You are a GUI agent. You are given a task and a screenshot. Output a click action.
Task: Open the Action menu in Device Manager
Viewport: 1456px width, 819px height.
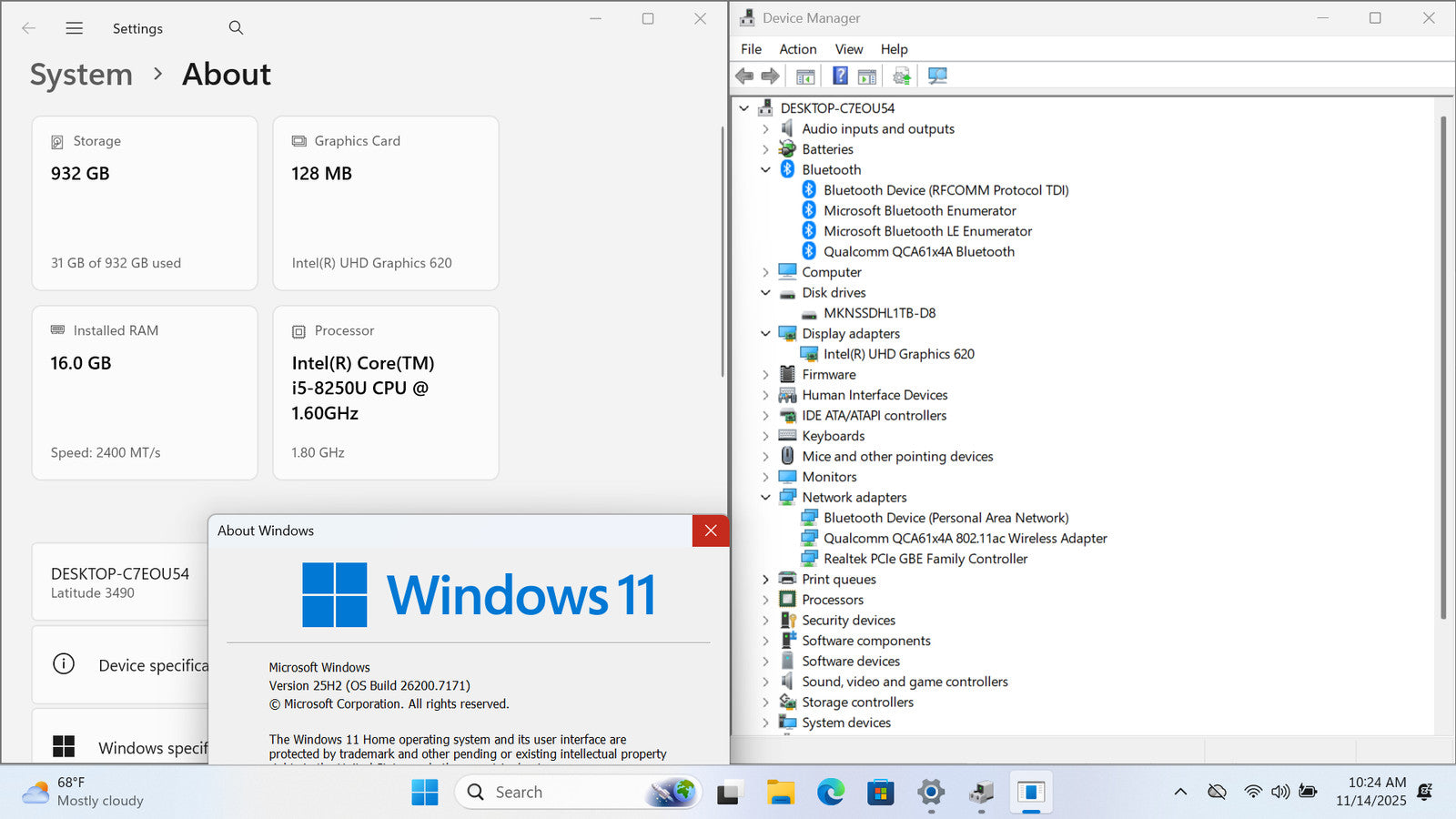(x=797, y=49)
